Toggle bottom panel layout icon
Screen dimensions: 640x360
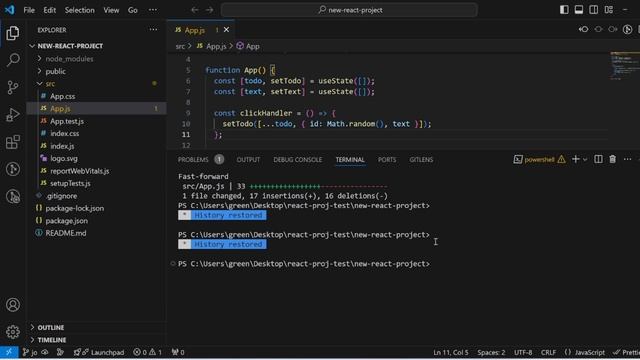pyautogui.click(x=579, y=9)
